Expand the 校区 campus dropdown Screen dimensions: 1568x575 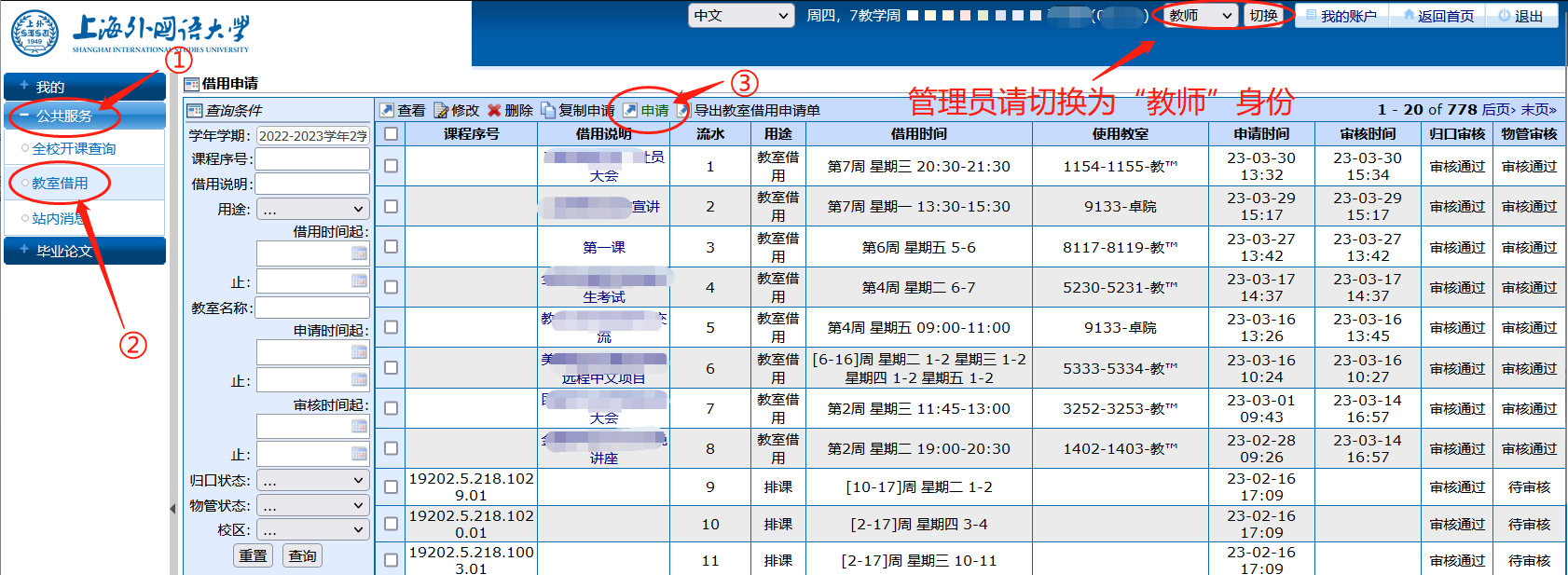313,530
